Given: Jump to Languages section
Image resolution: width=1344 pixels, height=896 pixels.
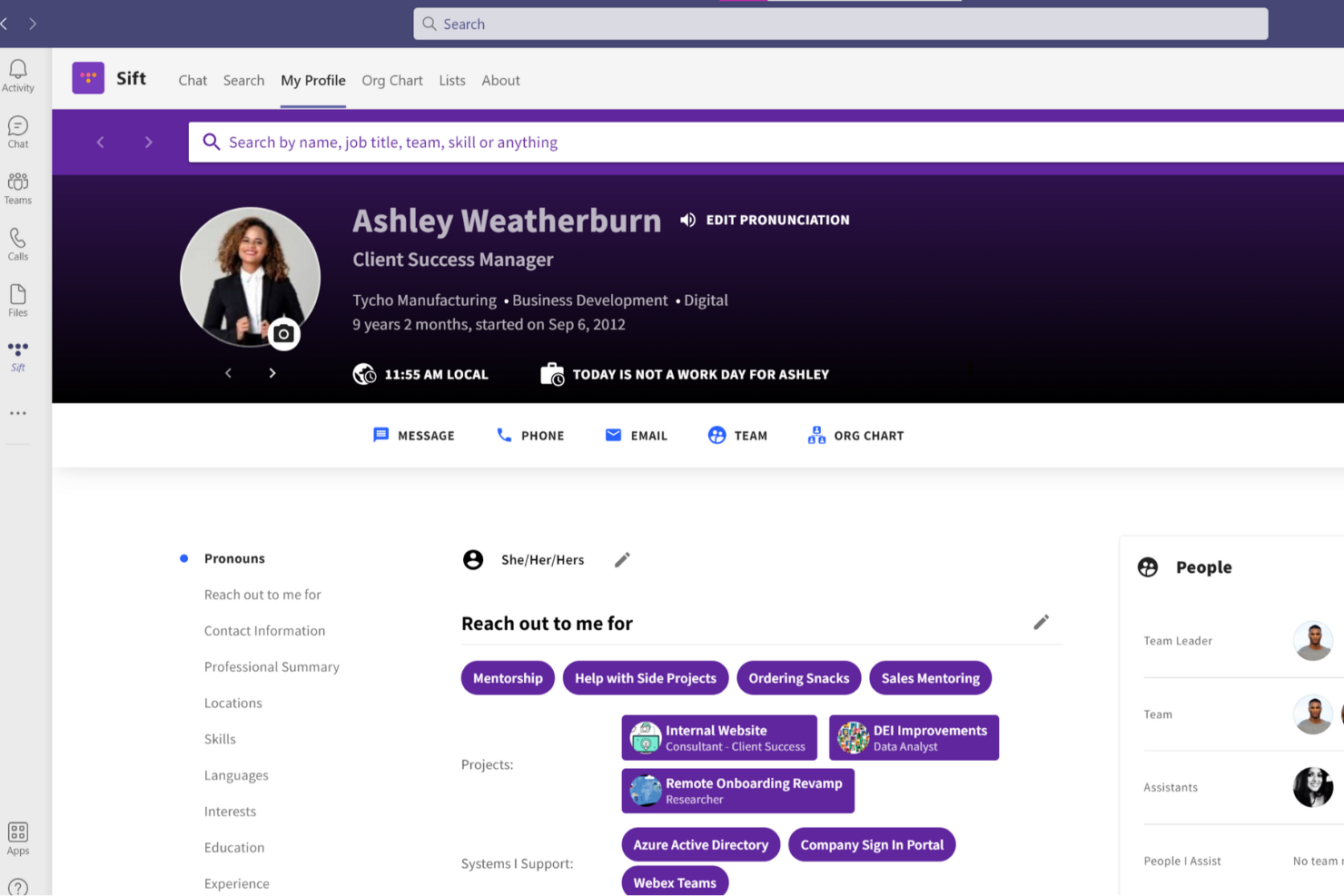Looking at the screenshot, I should 236,775.
